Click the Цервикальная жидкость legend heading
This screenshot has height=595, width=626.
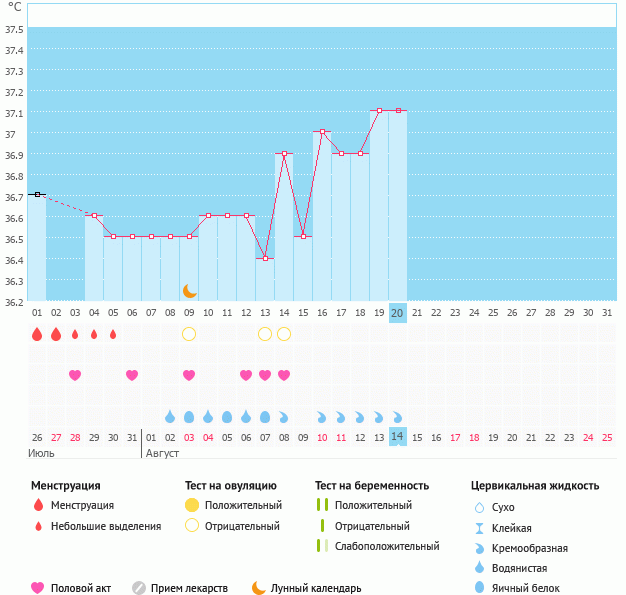(535, 486)
